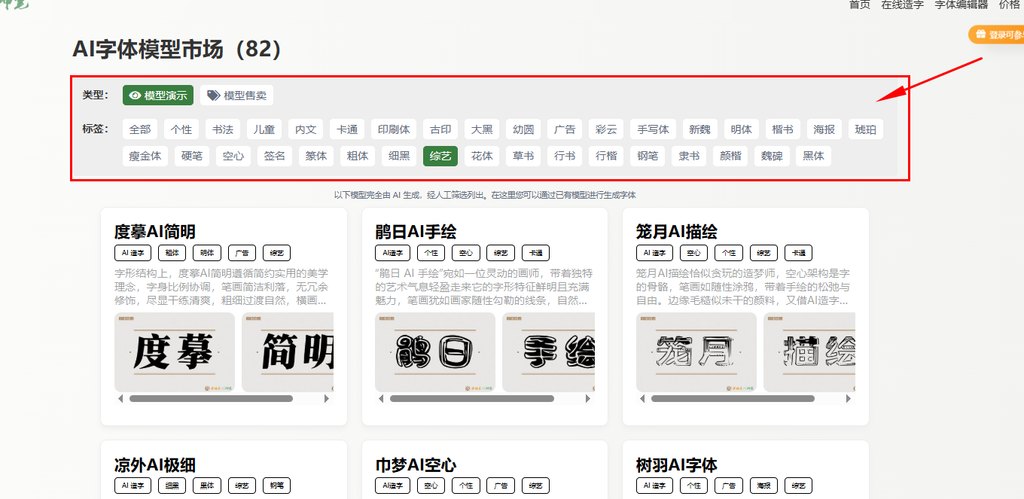Open the 巾梦AI空心 card title
This screenshot has height=499, width=1024.
416,464
